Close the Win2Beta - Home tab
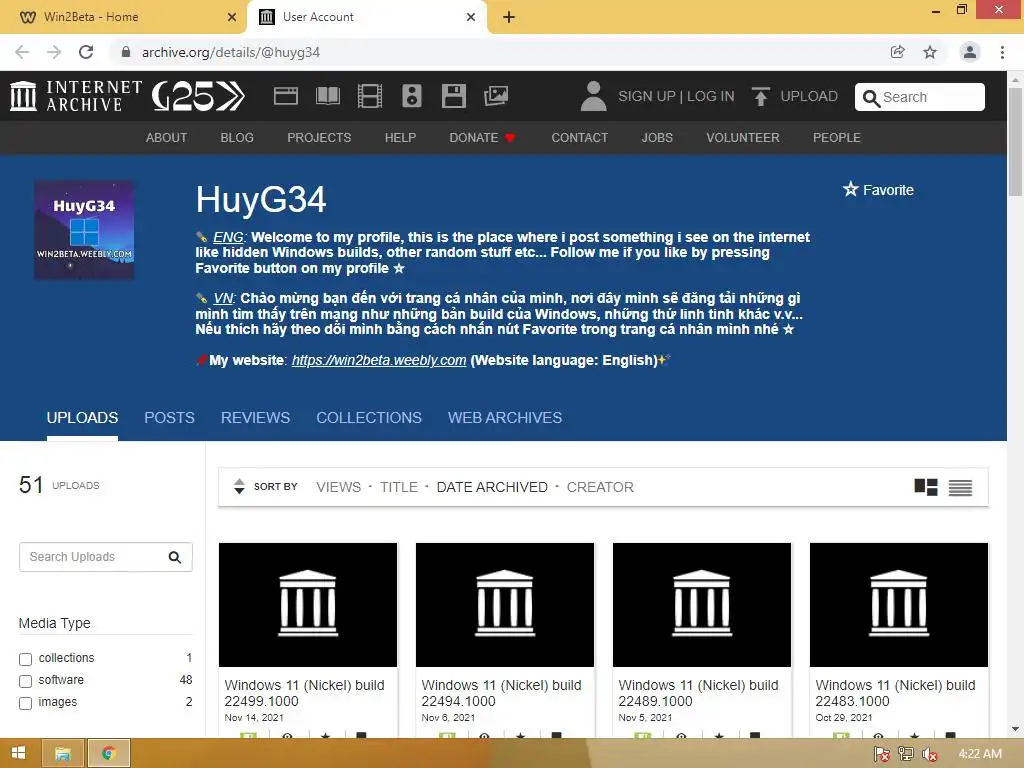 coord(232,17)
